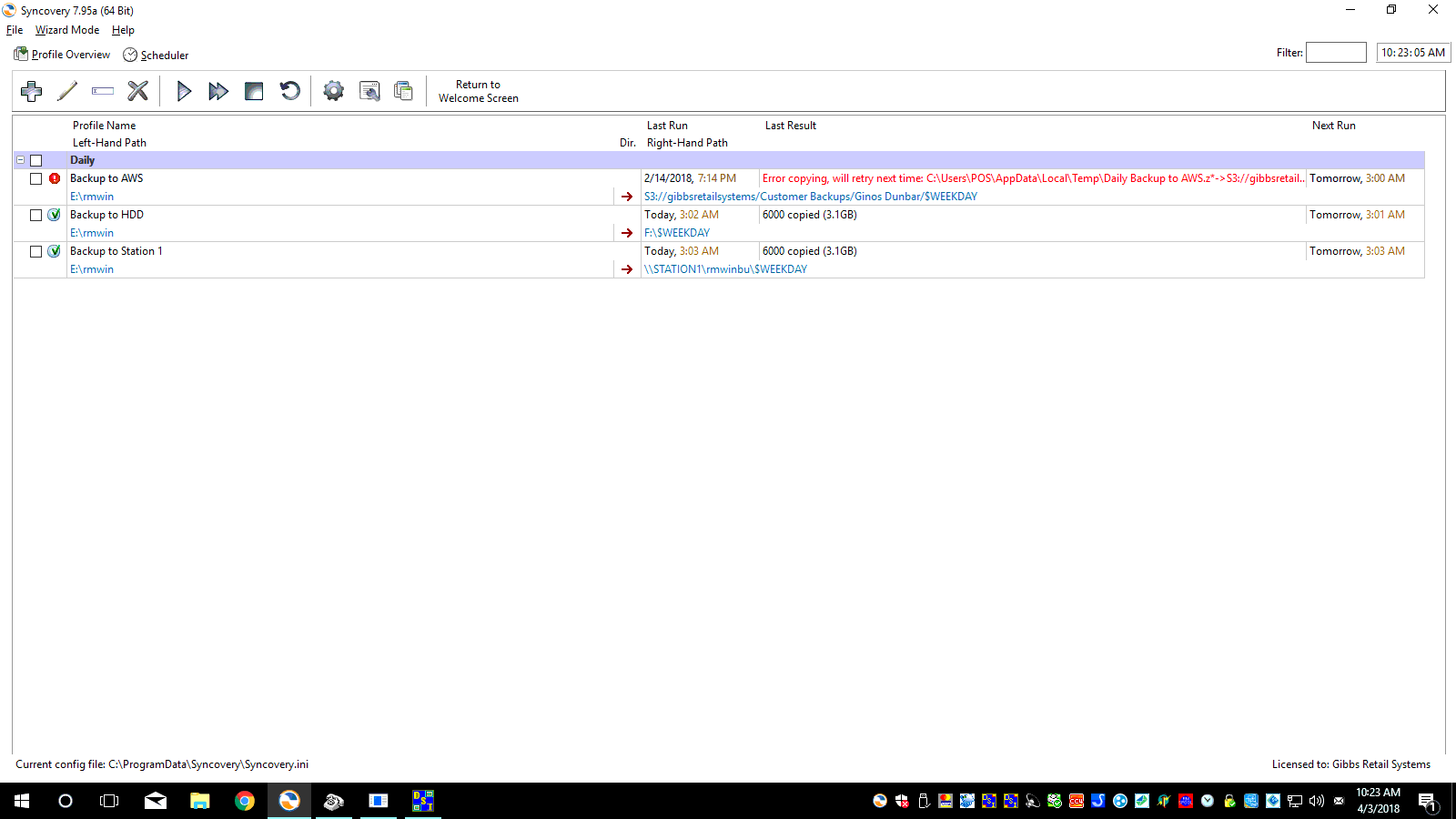The height and width of the screenshot is (819, 1456).
Task: Open program settings gear icon
Action: (334, 91)
